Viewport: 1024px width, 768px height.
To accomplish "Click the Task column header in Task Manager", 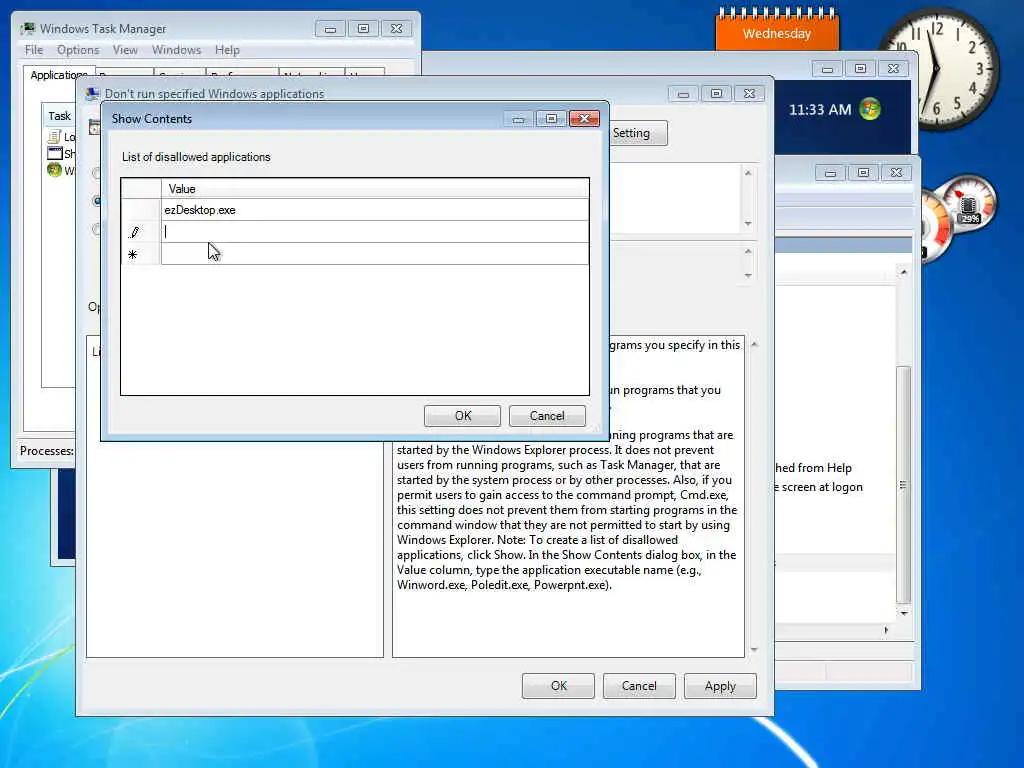I will point(59,116).
